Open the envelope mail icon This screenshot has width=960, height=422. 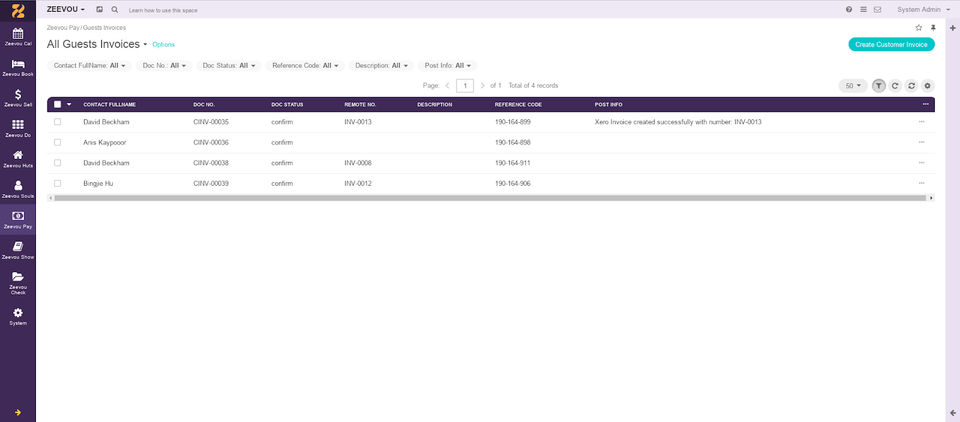877,10
